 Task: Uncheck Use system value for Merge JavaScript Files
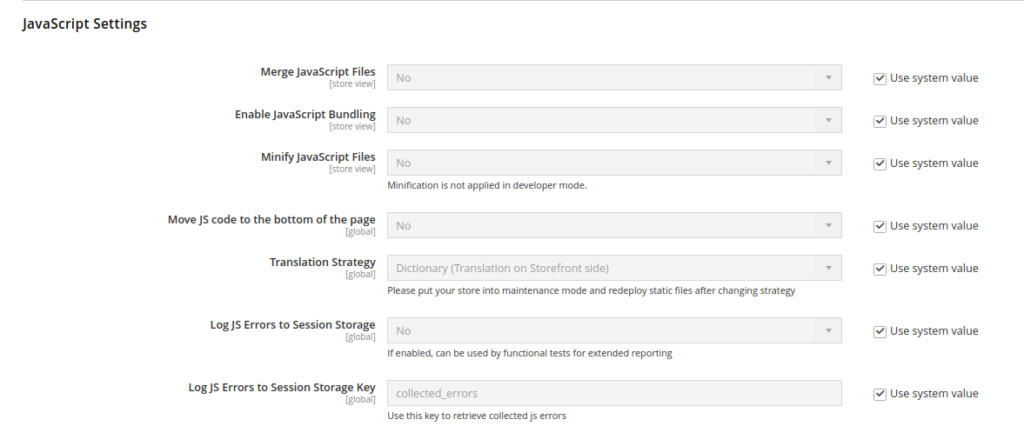pyautogui.click(x=880, y=78)
